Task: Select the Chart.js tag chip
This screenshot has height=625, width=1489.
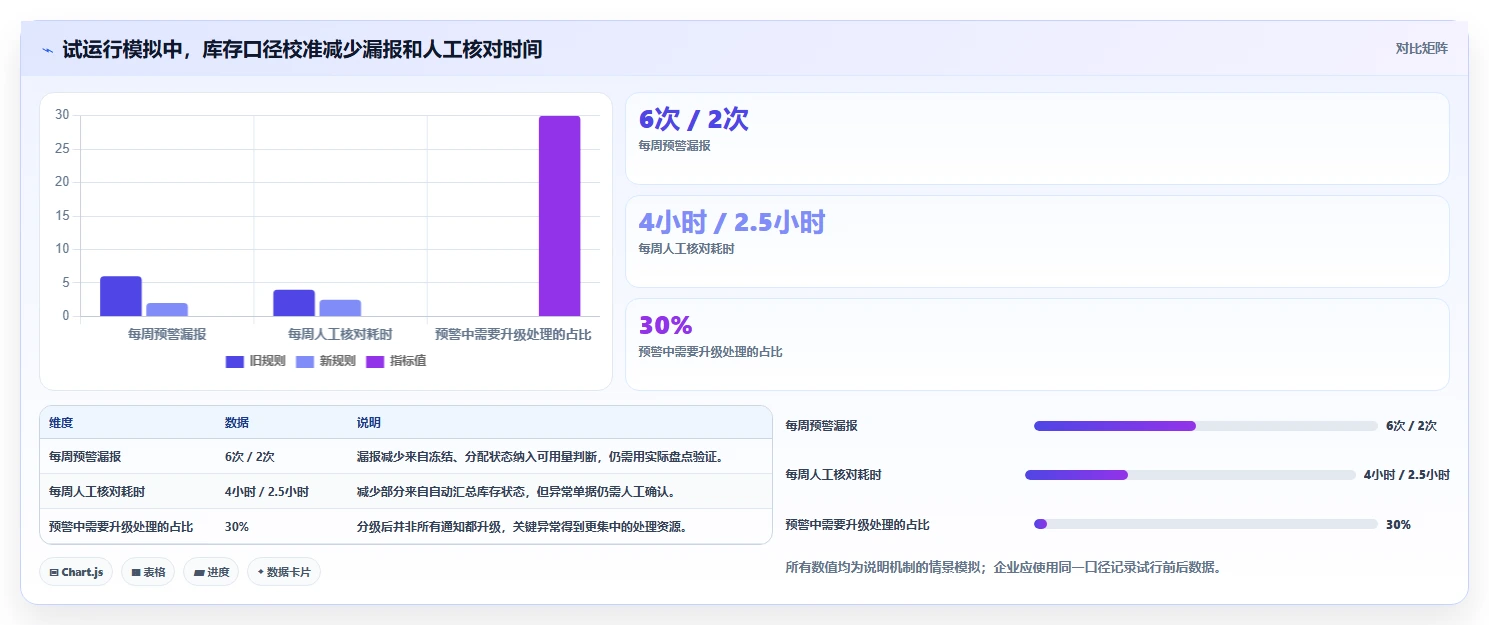Action: (76, 572)
